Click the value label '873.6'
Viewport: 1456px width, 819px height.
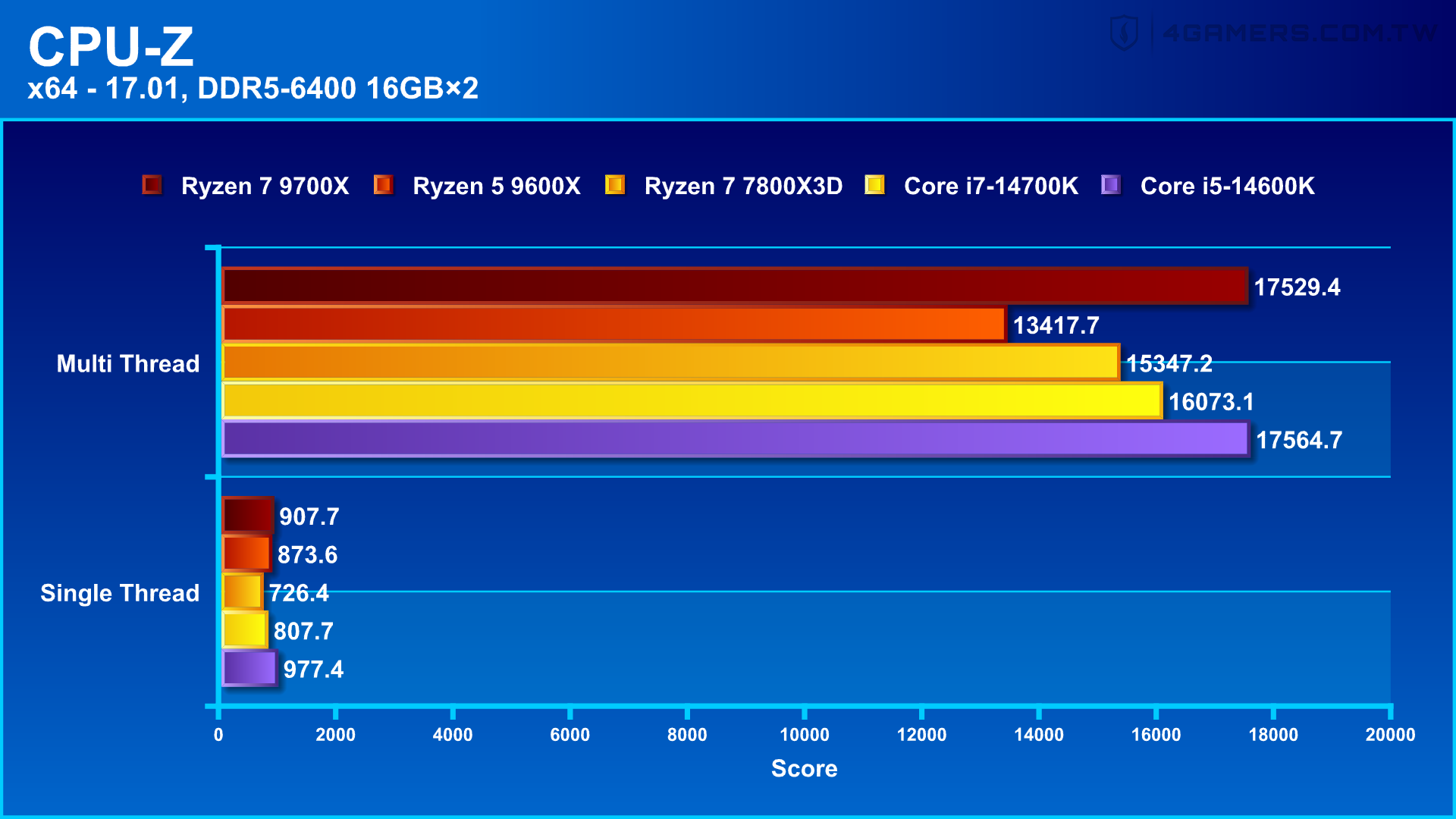pos(307,555)
